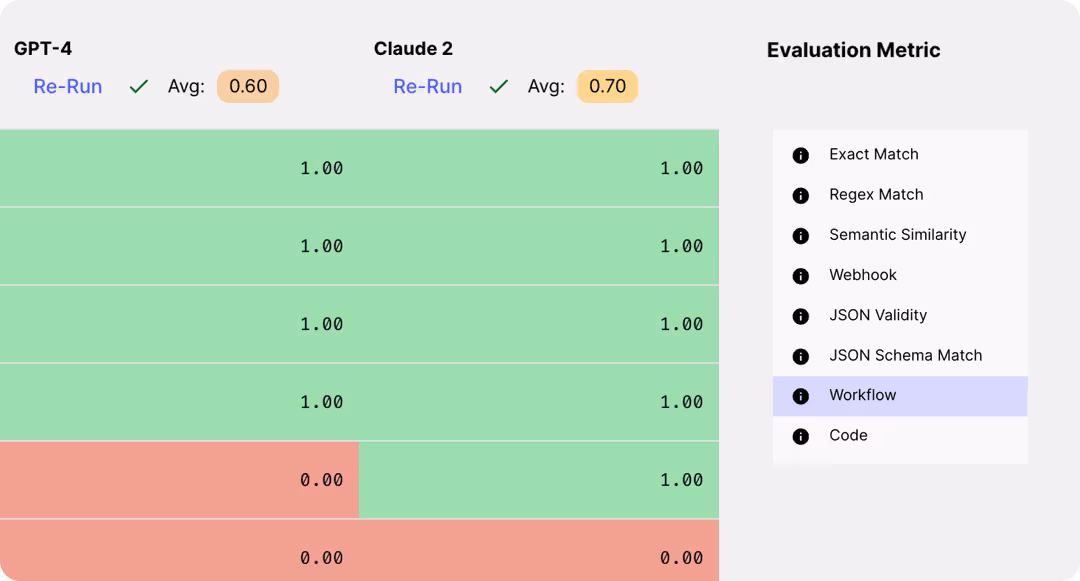Click Re-Run under GPT-4

(x=68, y=87)
